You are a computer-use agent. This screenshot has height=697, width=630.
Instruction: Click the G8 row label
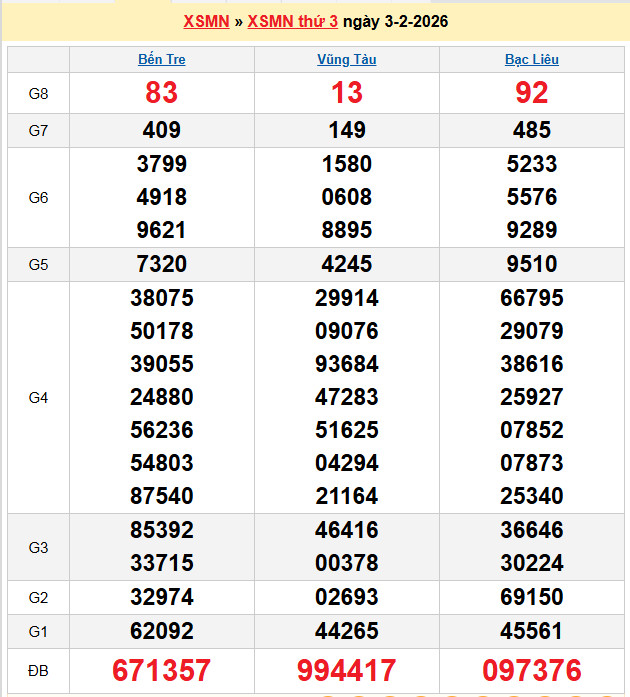point(38,93)
